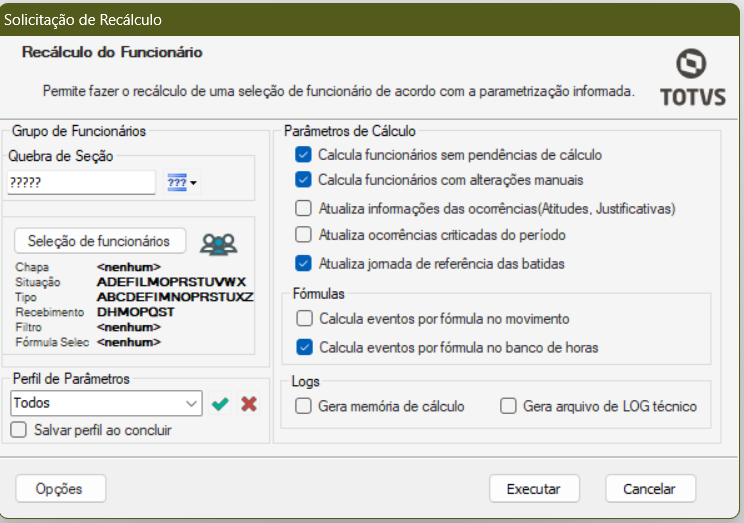Click the Fórmula Selec value <nenhum>
The width and height of the screenshot is (744, 523).
tap(129, 342)
